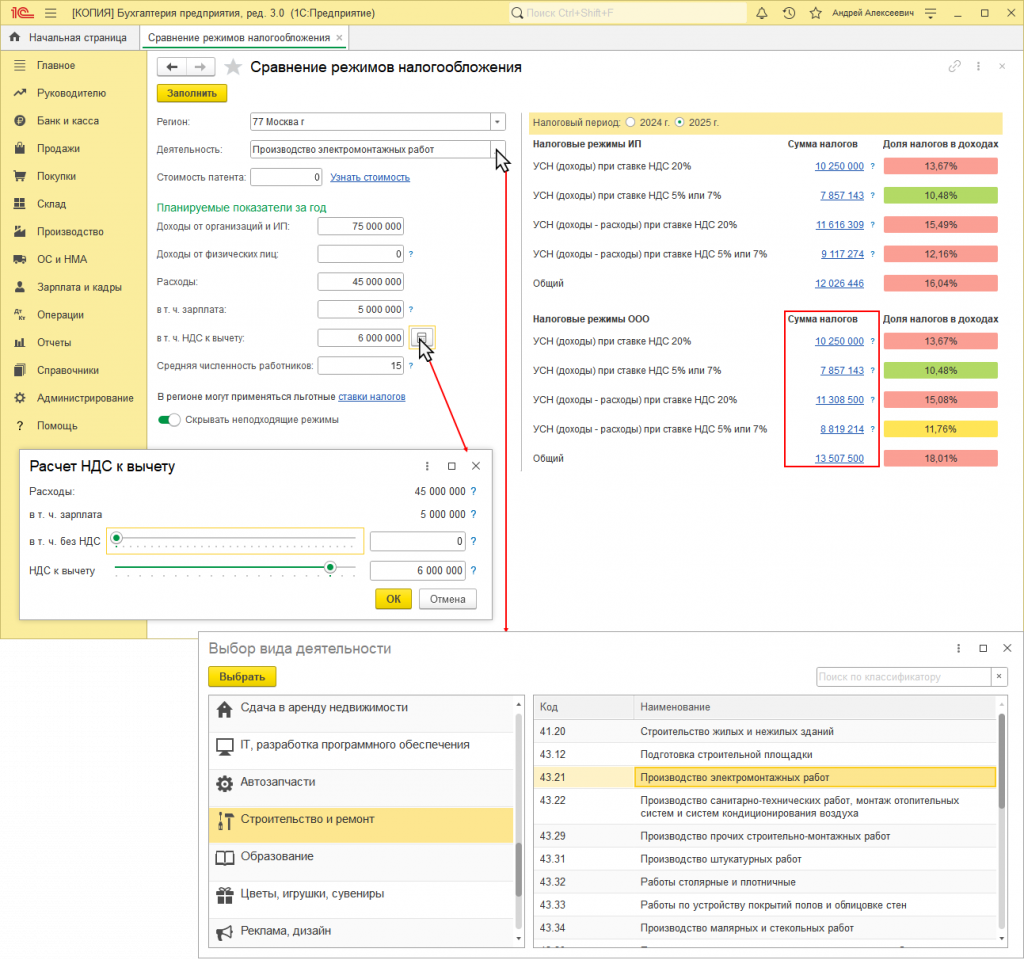Open the home page tab

[68, 37]
